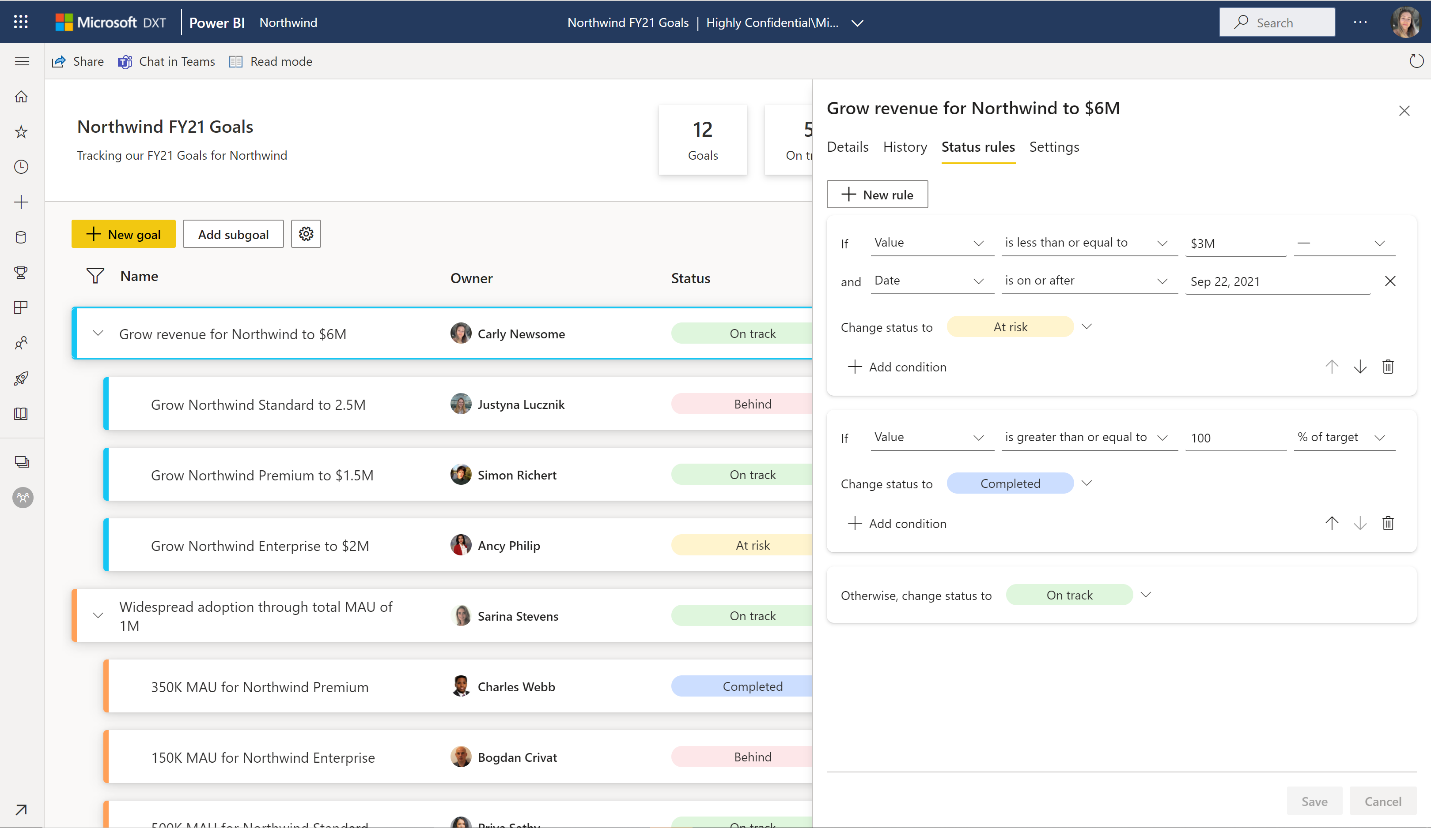This screenshot has width=1431, height=828.
Task: Open Shared with me icon in sidebar
Action: 21,343
